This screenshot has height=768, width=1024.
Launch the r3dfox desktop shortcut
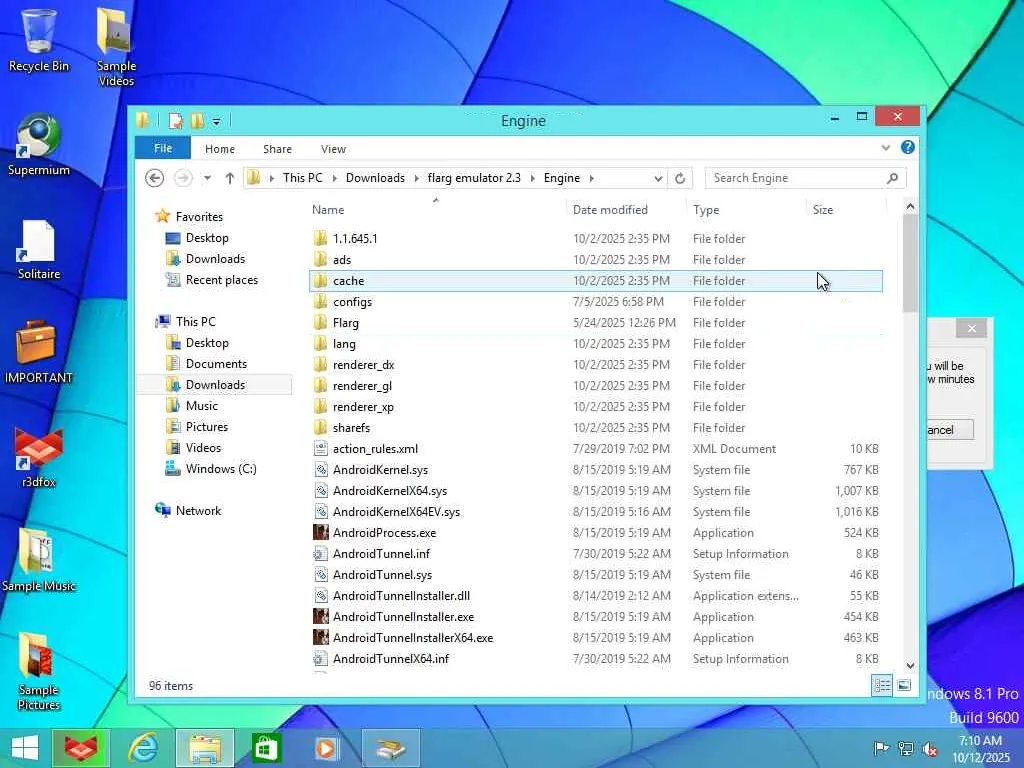(39, 457)
